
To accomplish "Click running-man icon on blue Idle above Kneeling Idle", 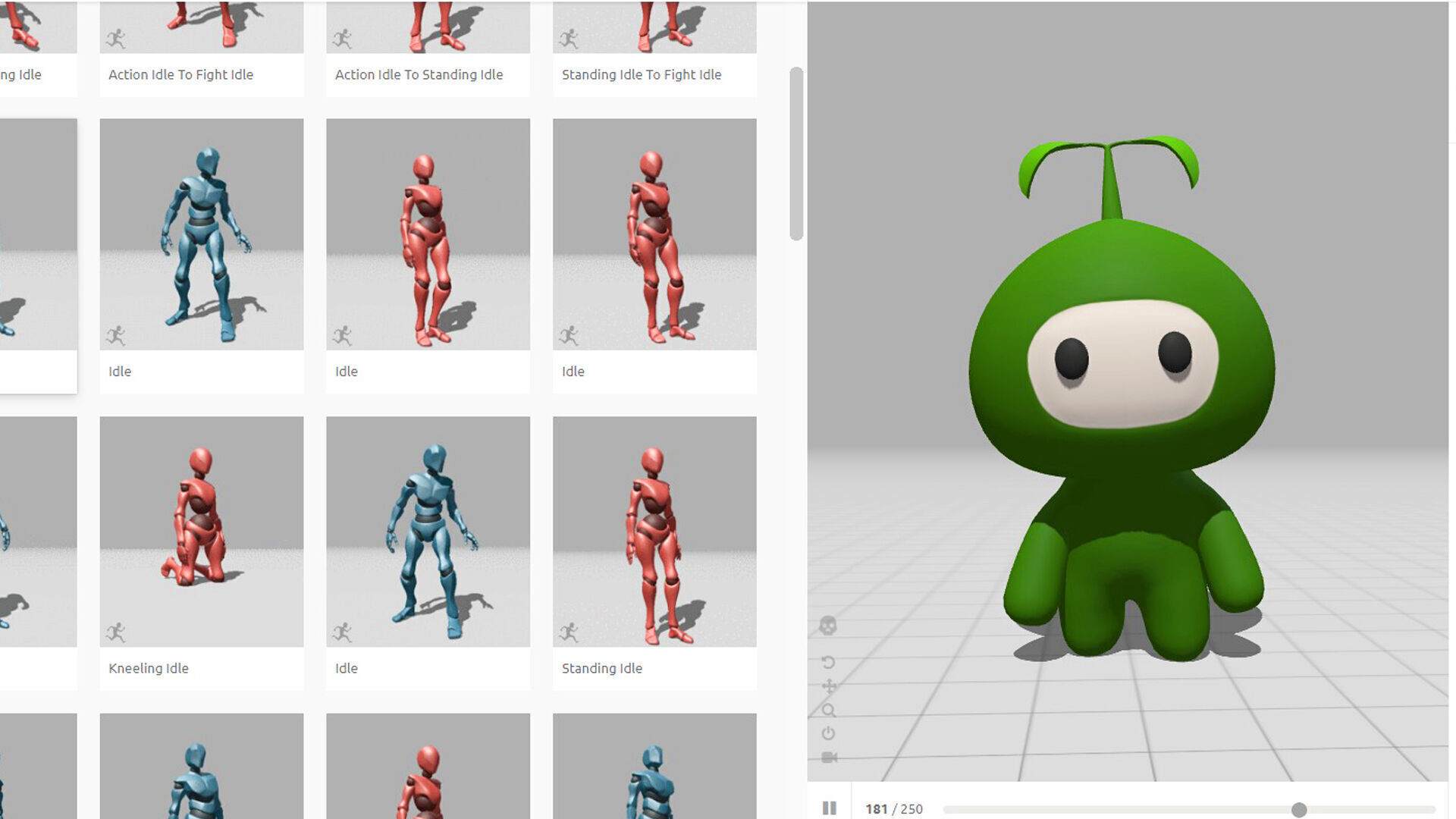I will pyautogui.click(x=115, y=334).
